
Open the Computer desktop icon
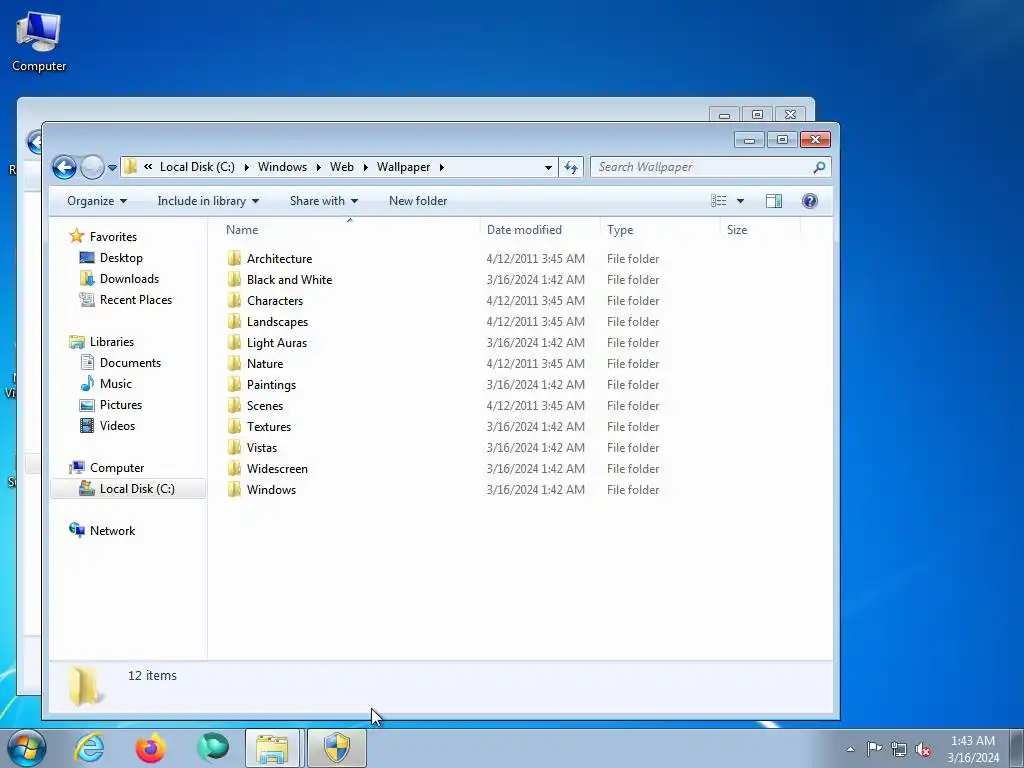click(x=39, y=40)
